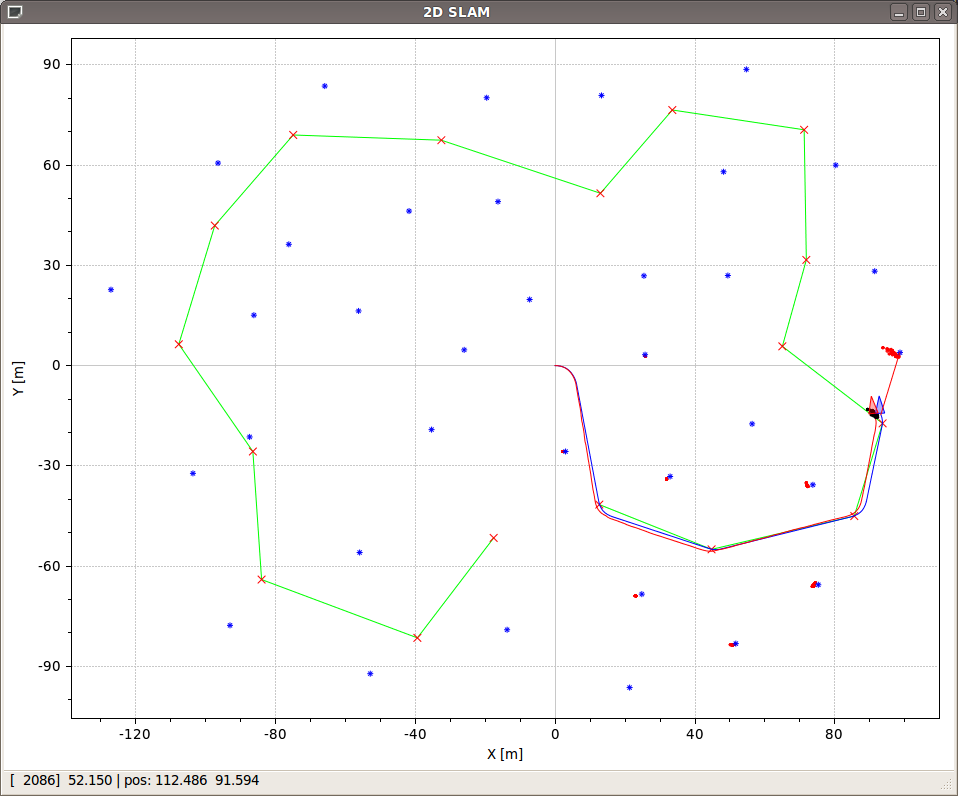Click the final waypoint ending the green path
This screenshot has width=958, height=796.
pos(494,538)
